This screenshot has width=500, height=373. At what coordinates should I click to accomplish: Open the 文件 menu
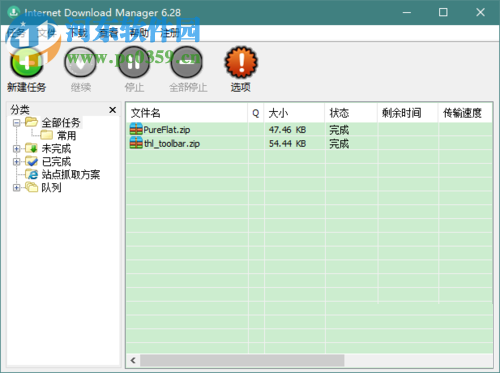tap(46, 33)
